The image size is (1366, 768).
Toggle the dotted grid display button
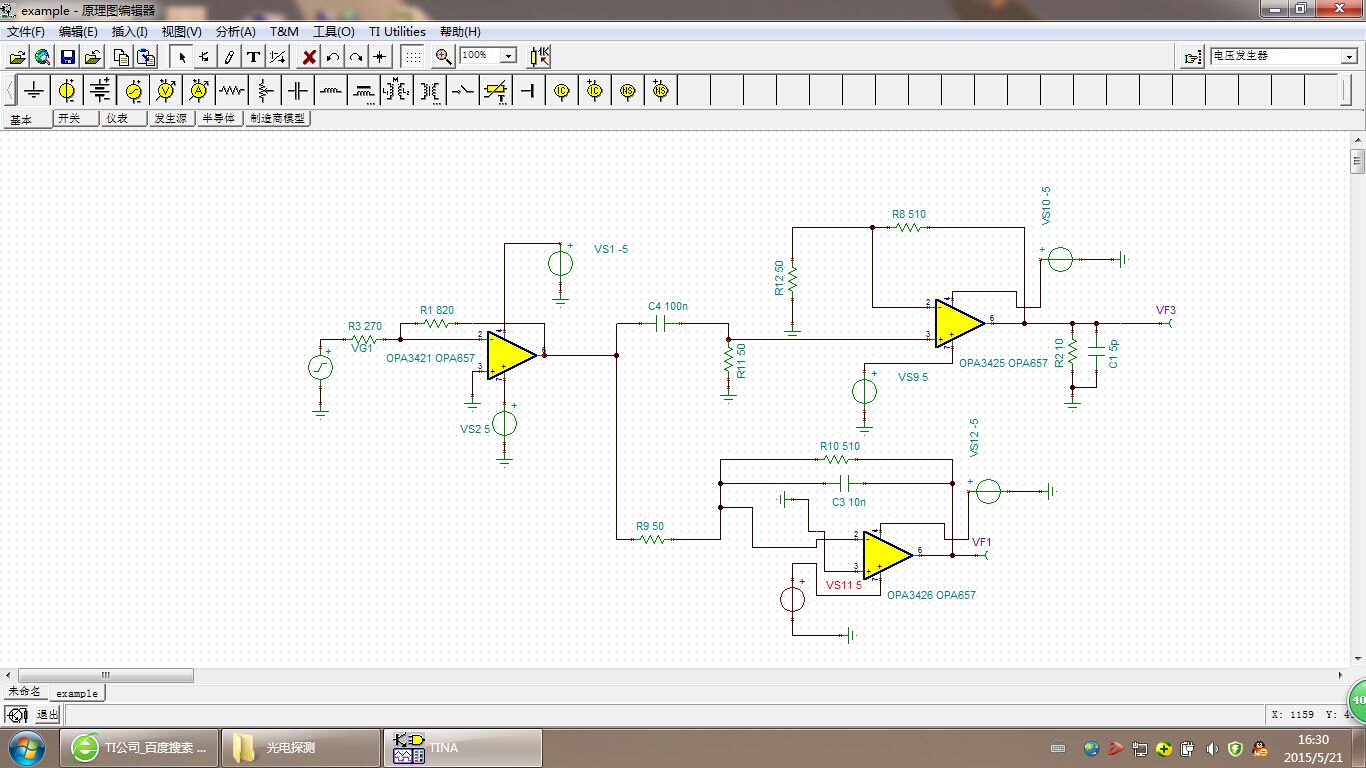click(x=412, y=57)
